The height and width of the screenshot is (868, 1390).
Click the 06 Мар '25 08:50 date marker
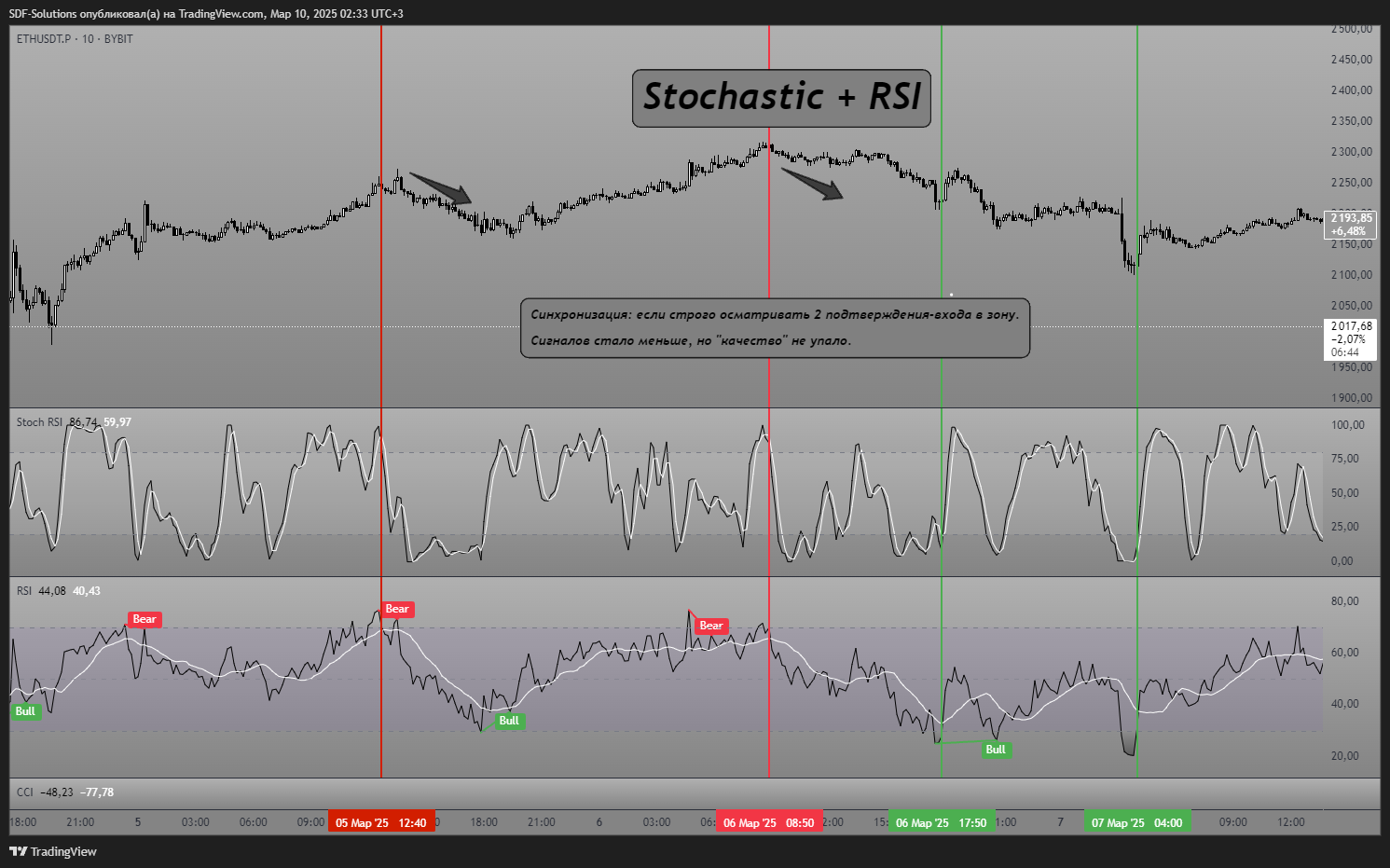point(769,822)
